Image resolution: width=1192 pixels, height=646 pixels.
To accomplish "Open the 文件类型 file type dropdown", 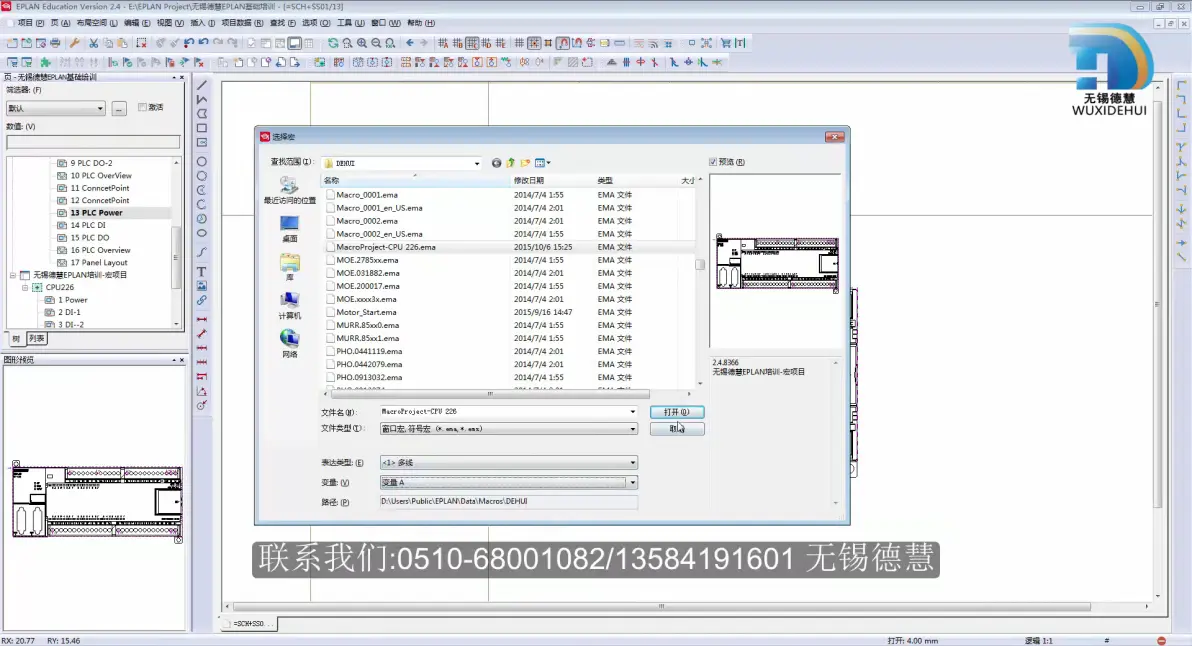I will tap(632, 429).
